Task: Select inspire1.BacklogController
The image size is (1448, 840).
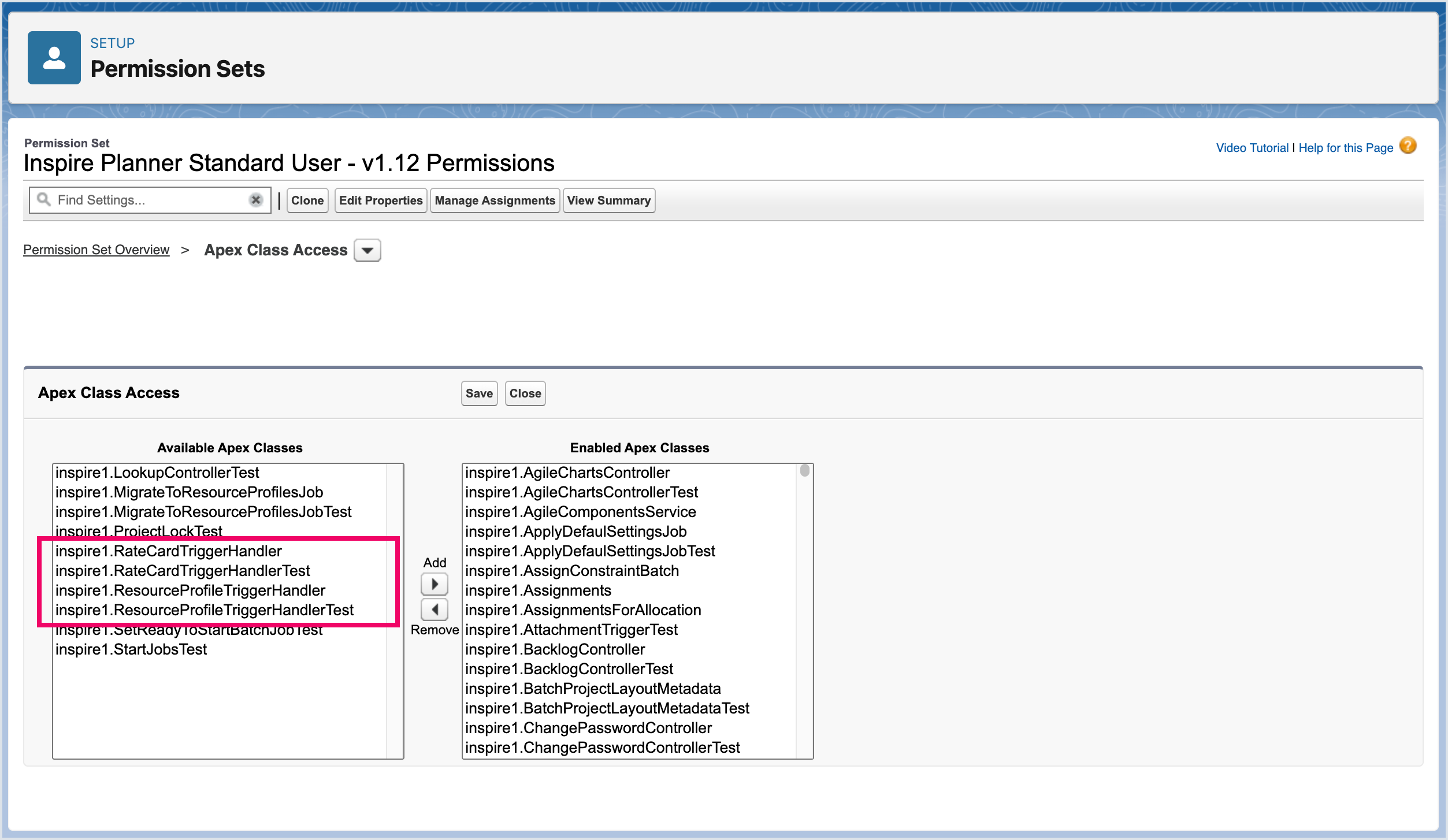Action: [x=630, y=649]
